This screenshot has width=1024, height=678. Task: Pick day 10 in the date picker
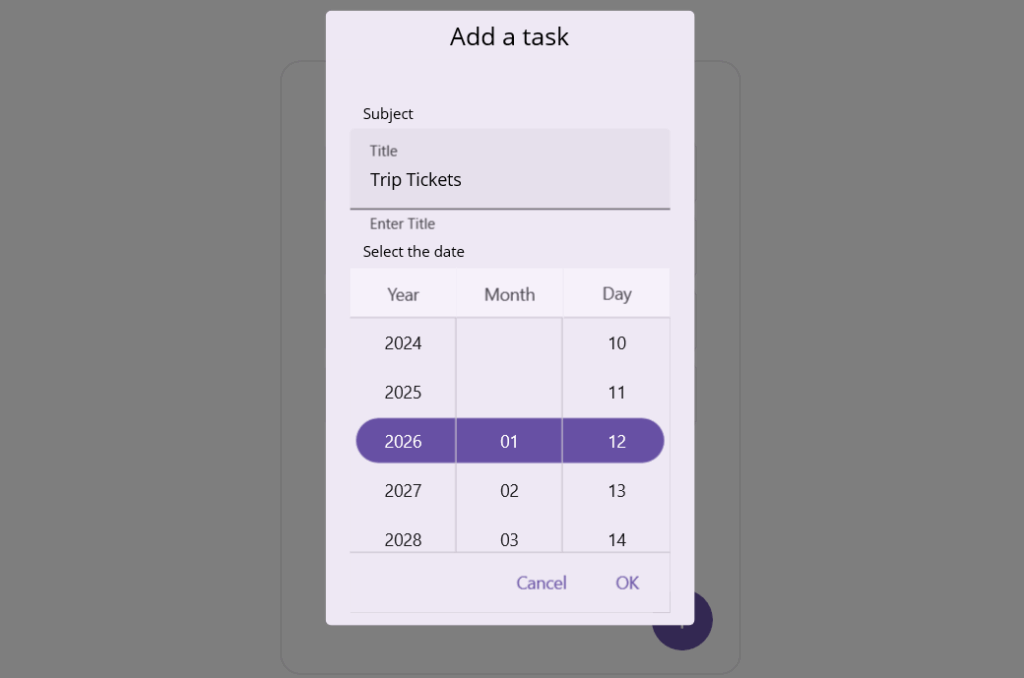[x=616, y=342]
